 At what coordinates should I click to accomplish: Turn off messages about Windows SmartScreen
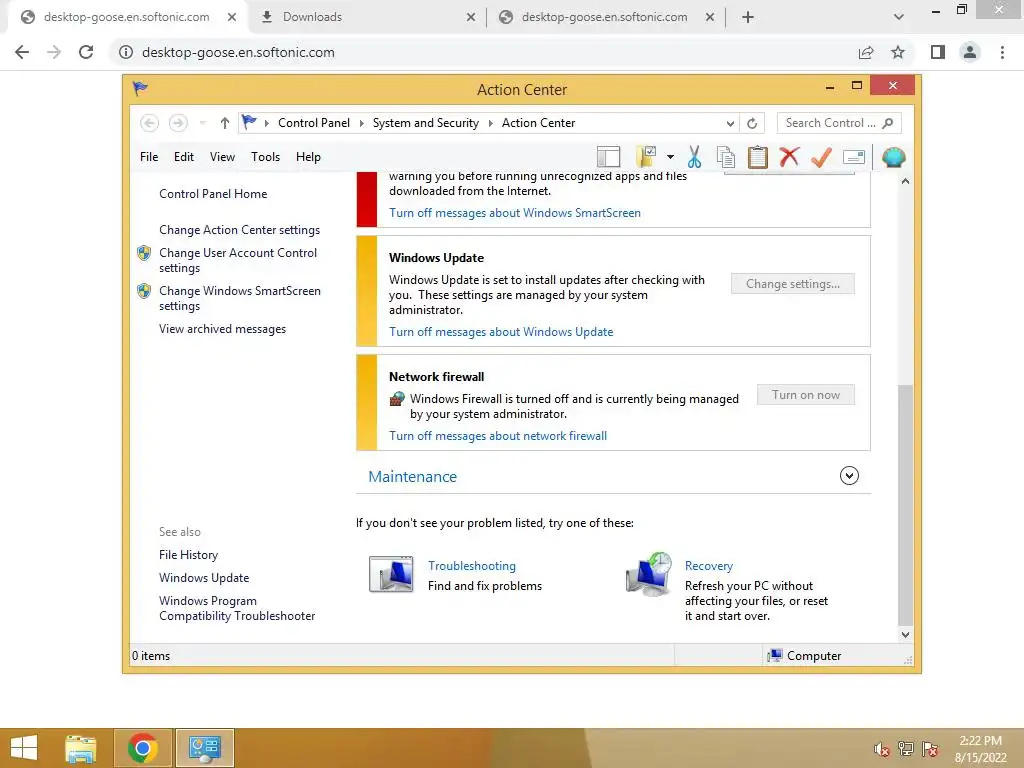(515, 213)
